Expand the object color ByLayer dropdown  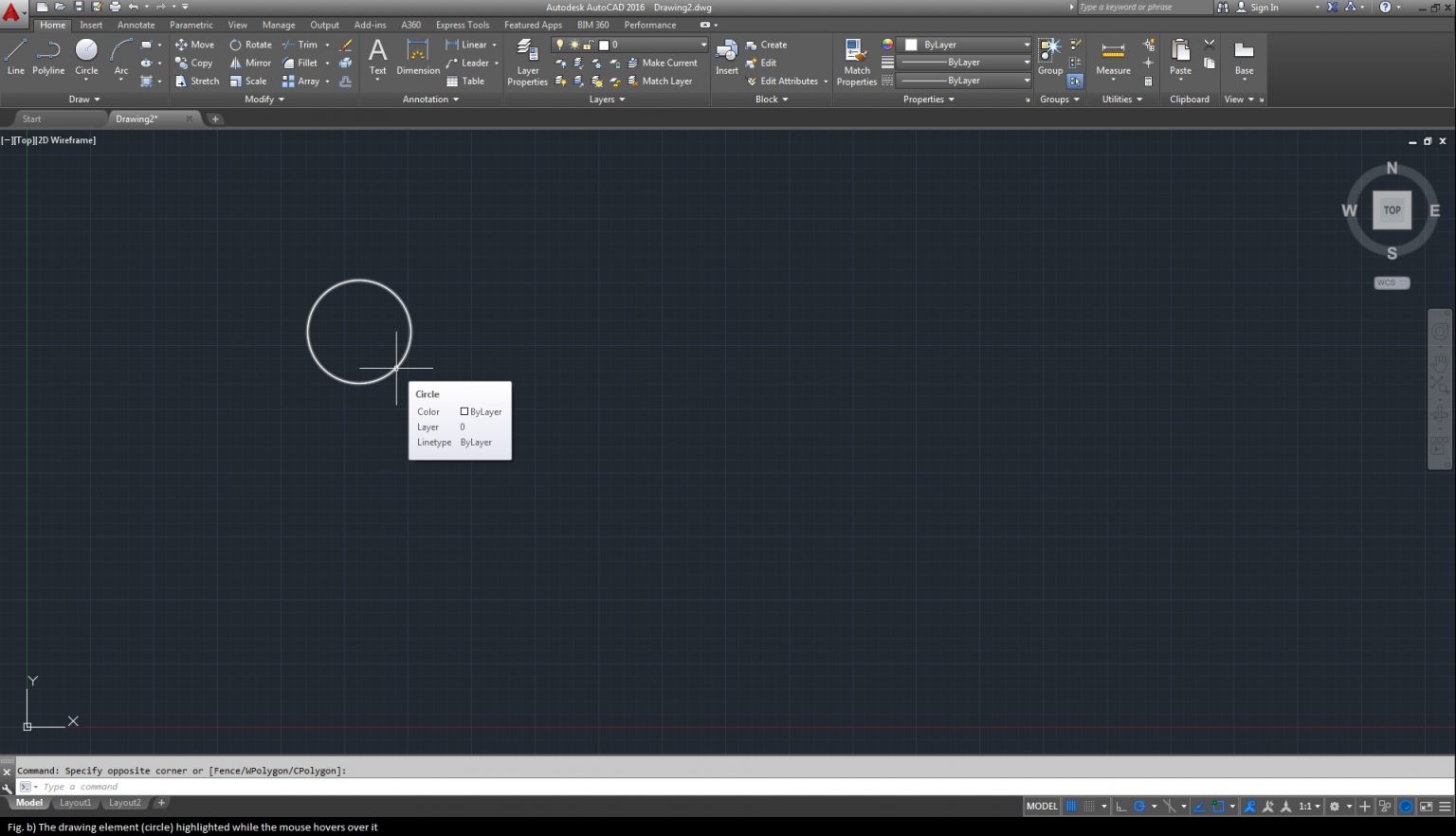pos(1026,45)
